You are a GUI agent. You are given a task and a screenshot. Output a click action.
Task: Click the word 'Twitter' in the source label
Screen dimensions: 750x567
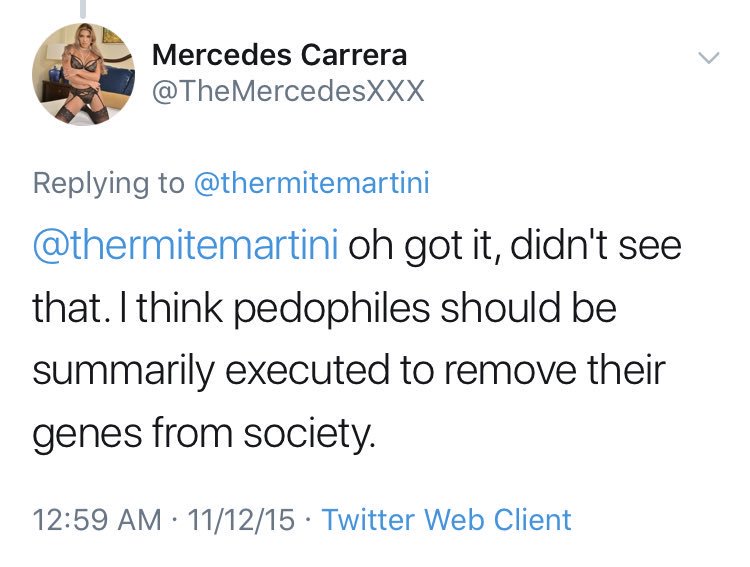pos(368,520)
